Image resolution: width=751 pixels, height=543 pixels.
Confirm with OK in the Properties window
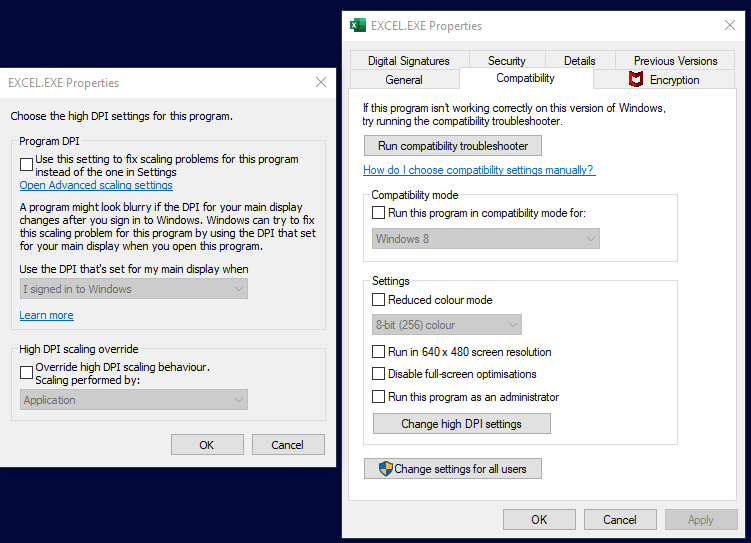pyautogui.click(x=539, y=520)
